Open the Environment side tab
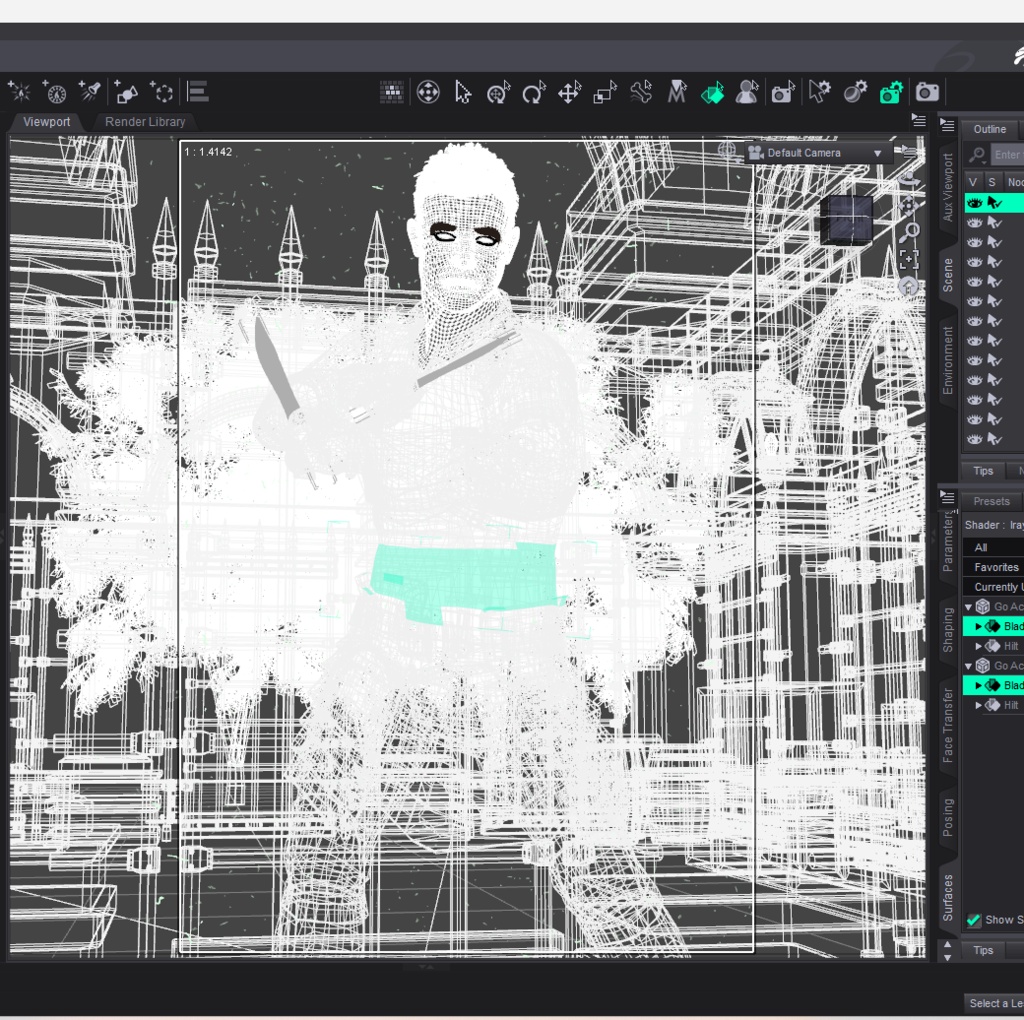The height and width of the screenshot is (1020, 1024). pos(948,360)
